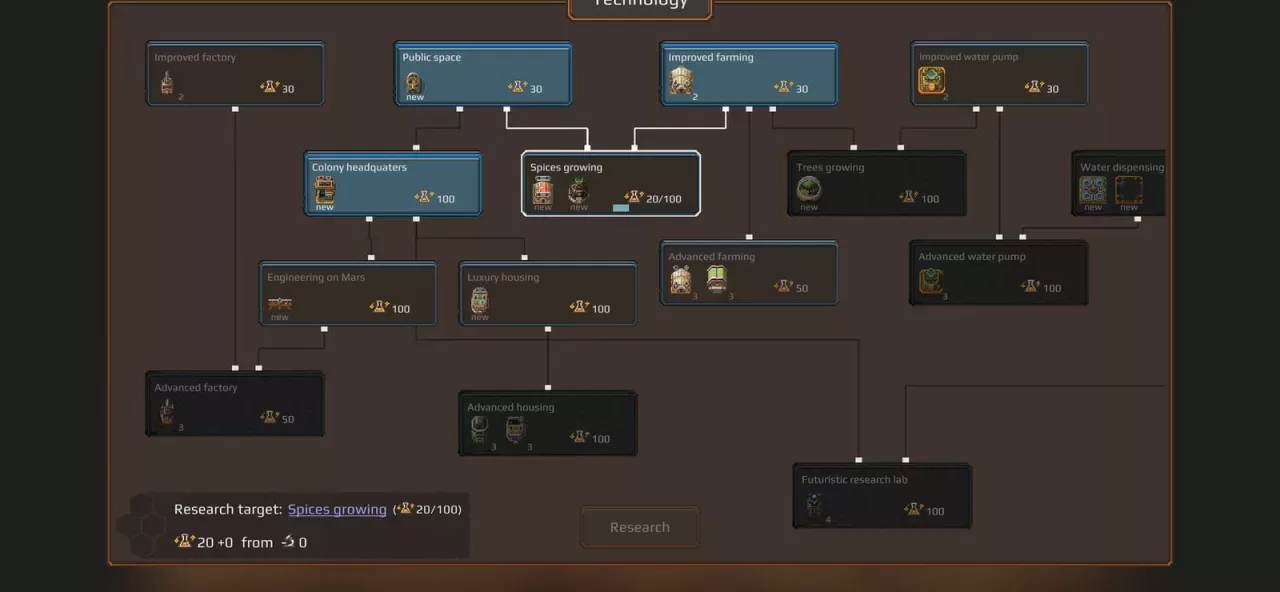Click the flask research points icon beside 20 +0
Image resolution: width=1280 pixels, height=592 pixels.
pos(184,541)
